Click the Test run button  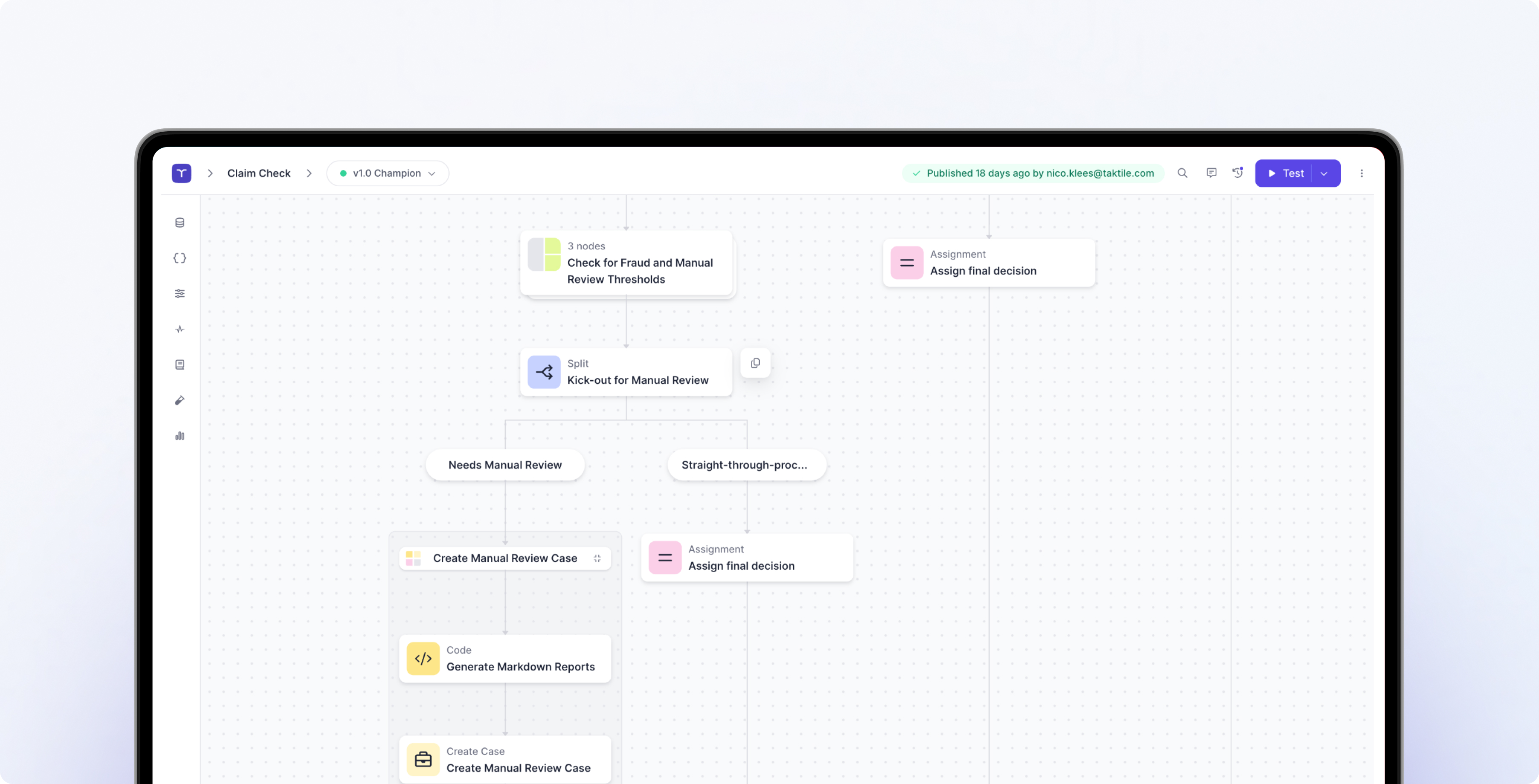coord(1285,173)
